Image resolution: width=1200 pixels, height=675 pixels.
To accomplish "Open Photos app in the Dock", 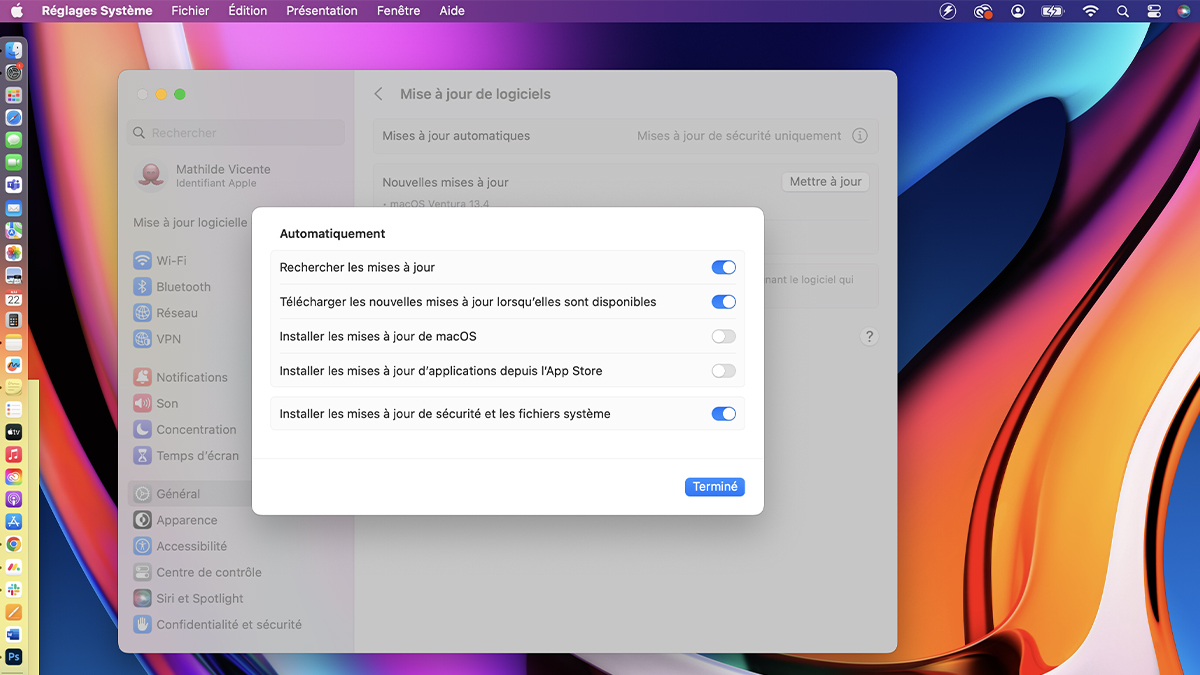I will point(14,253).
